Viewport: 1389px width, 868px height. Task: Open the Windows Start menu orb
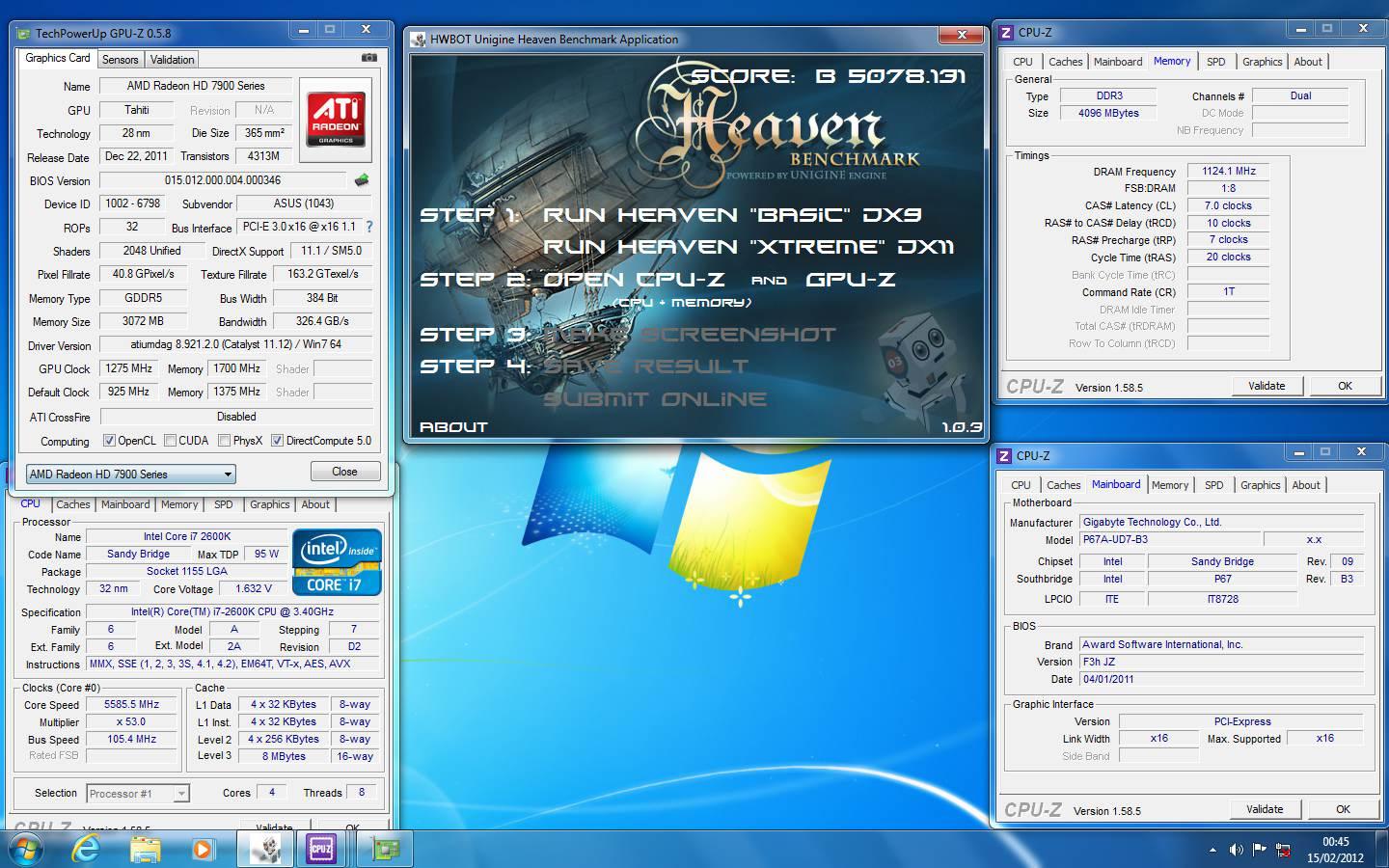click(x=26, y=849)
